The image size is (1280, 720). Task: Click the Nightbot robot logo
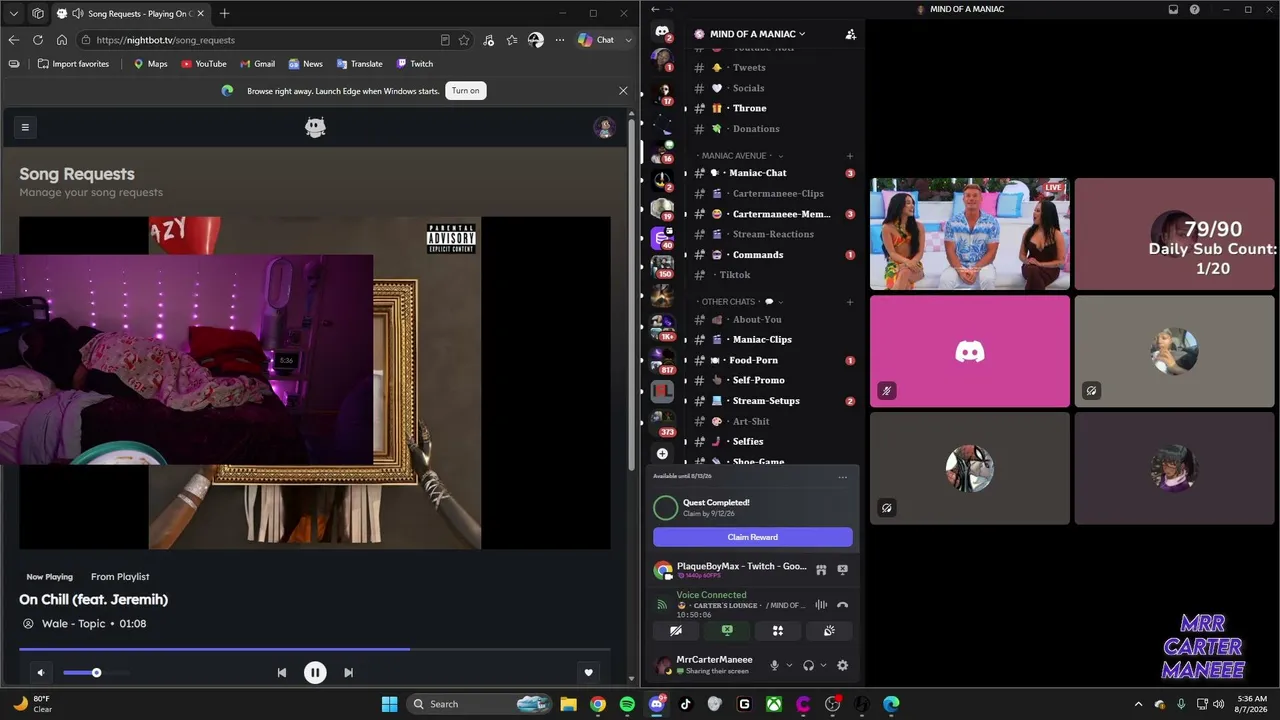[316, 127]
